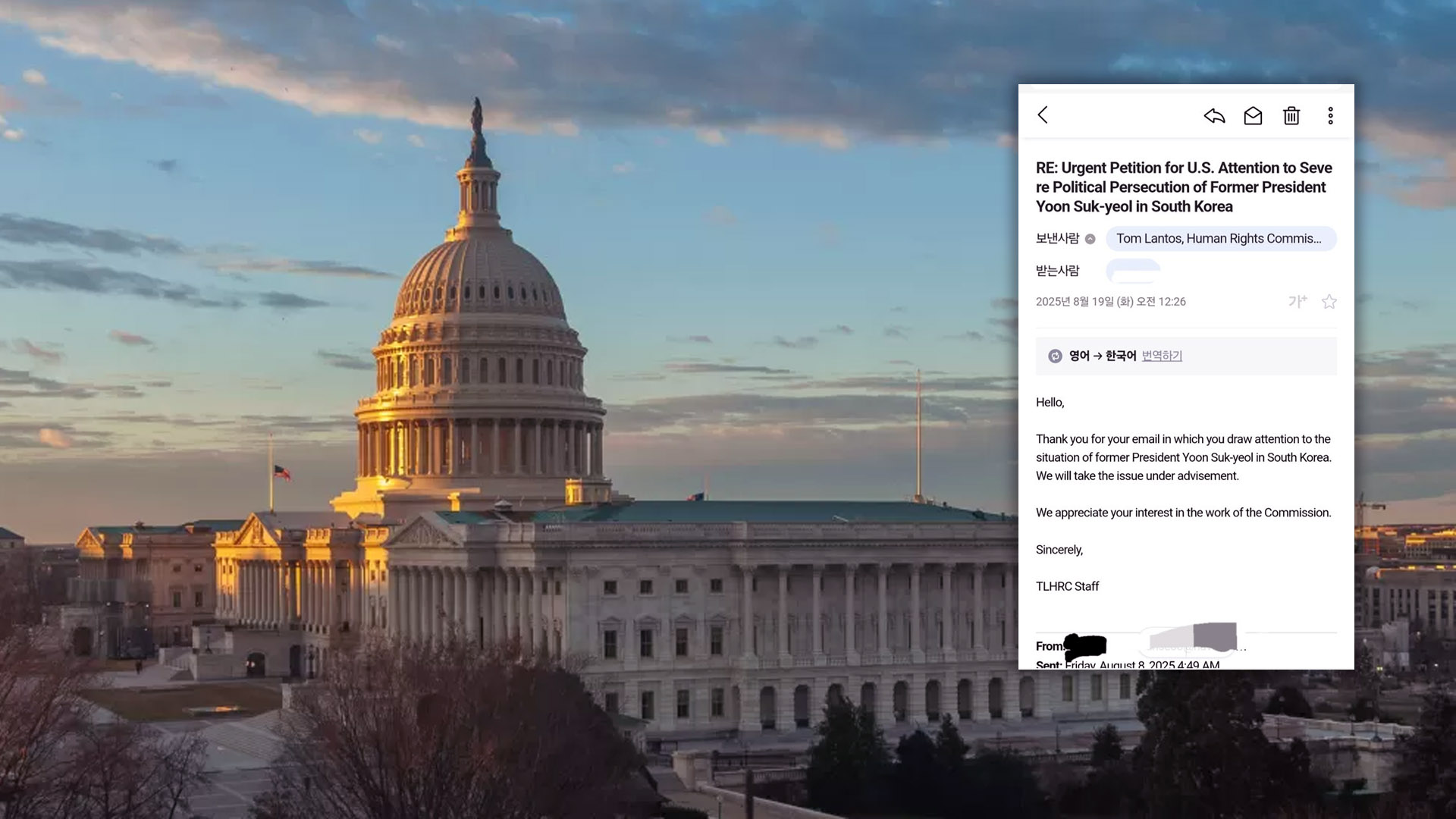Open the Tom Lantos, Human Rights Commis... sender chip
This screenshot has height=819, width=1456.
coord(1221,239)
